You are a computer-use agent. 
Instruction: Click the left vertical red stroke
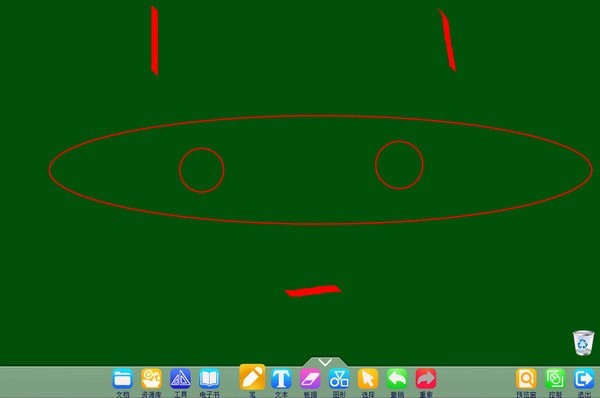[x=155, y=41]
